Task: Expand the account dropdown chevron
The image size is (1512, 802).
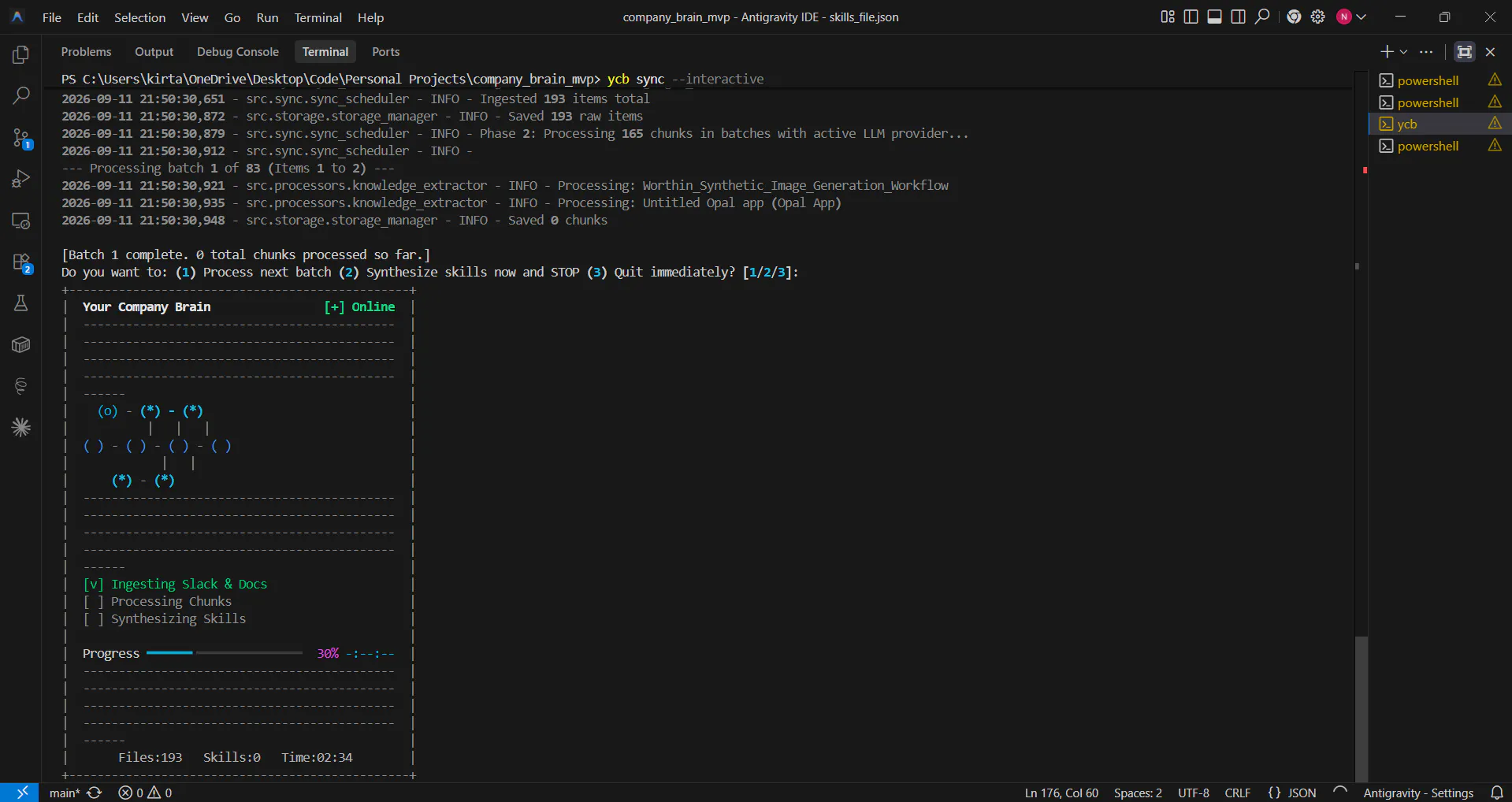Action: (1361, 17)
